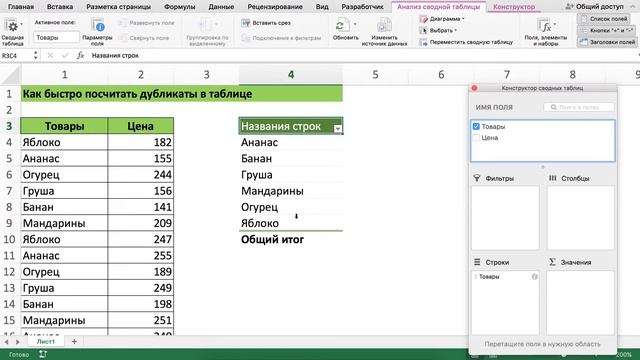Toggle the Кнопки "+" и "-" button
The image size is (640, 360).
tap(607, 31)
